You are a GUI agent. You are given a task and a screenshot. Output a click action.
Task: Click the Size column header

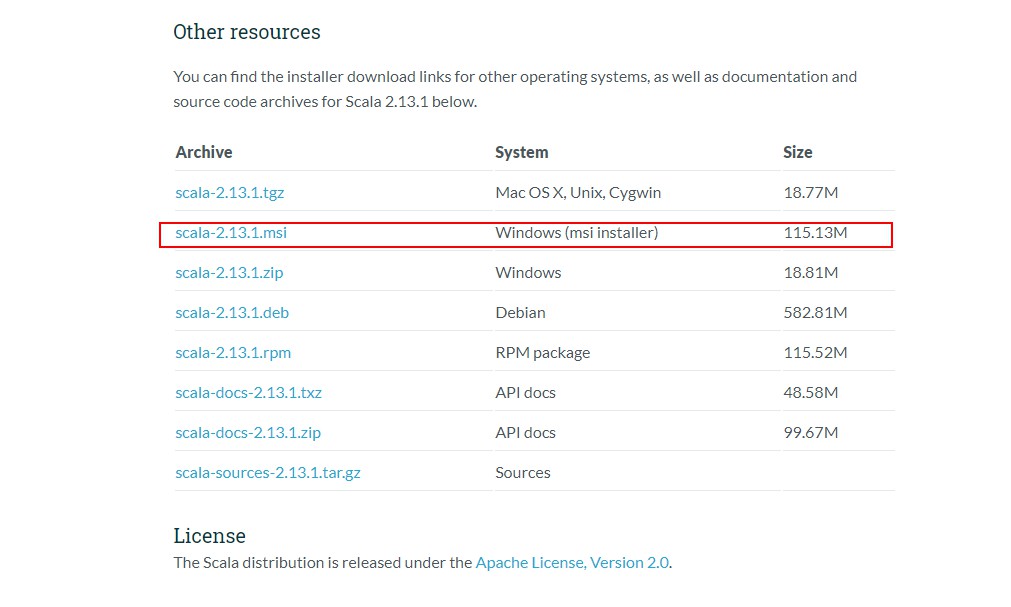pos(798,153)
